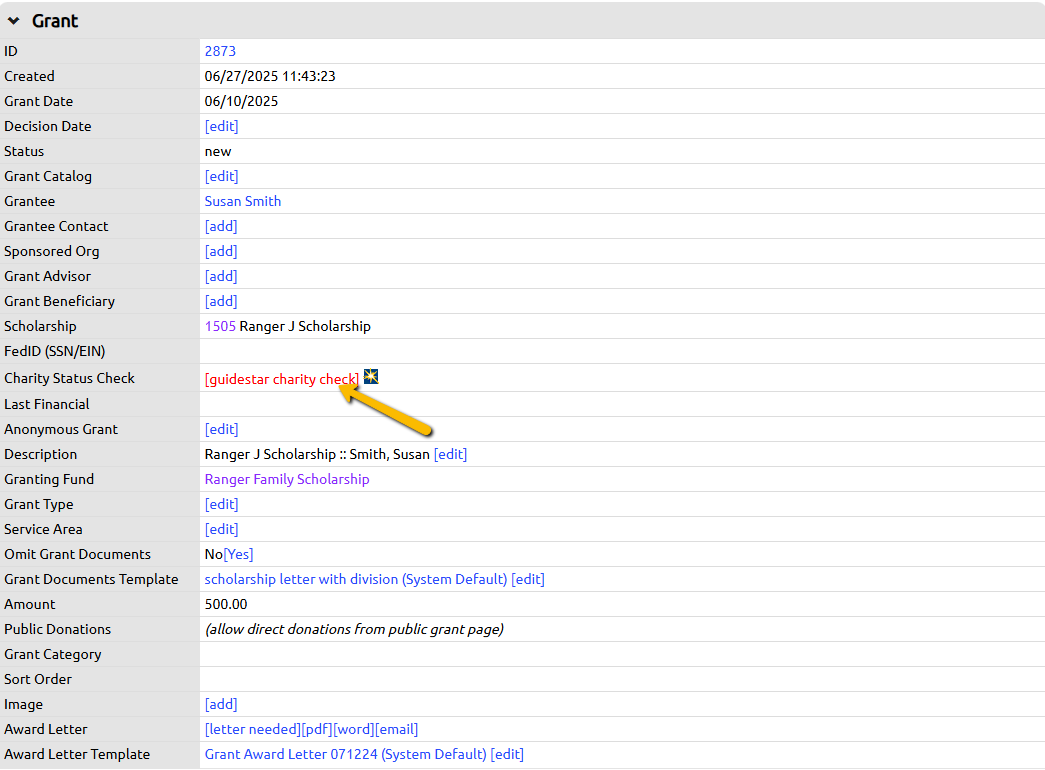Edit the Grant Type
The width and height of the screenshot is (1045, 770).
221,504
